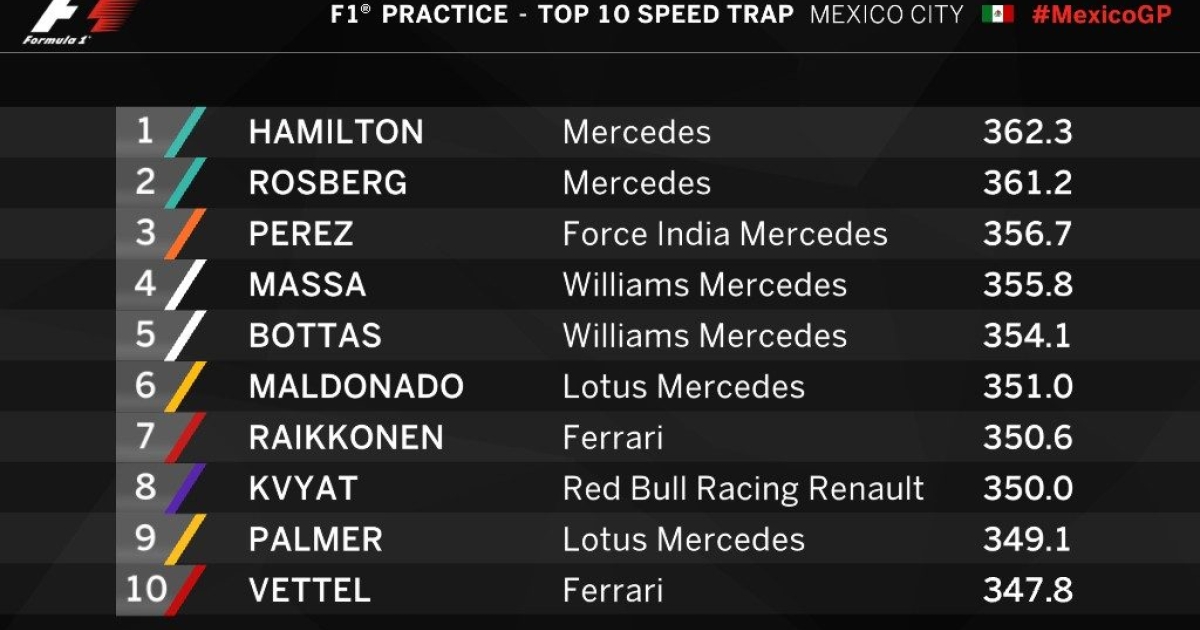Select PALMER in ninth position
This screenshot has width=1200, height=630.
pos(315,539)
